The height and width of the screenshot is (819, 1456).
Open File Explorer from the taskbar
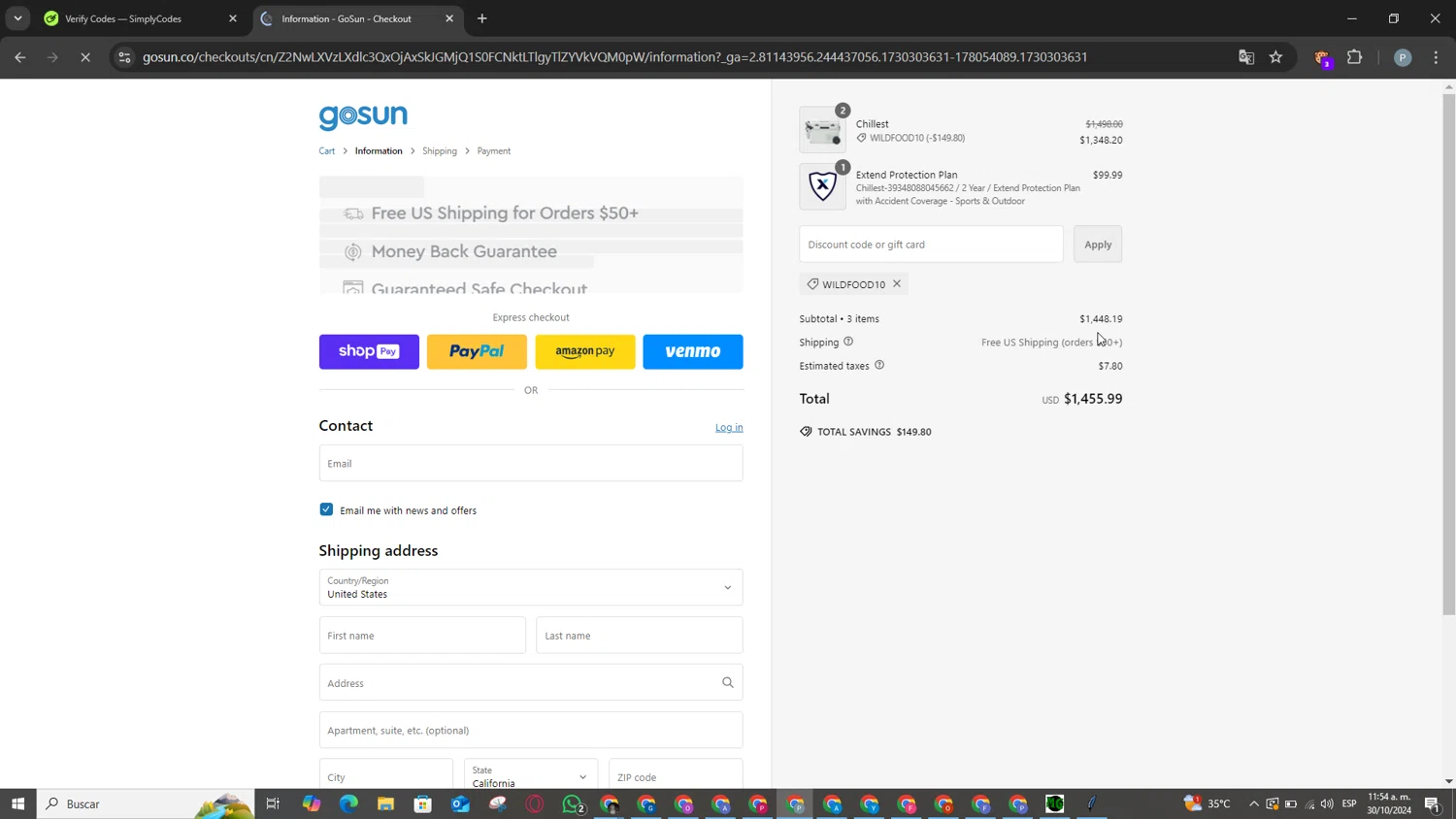pyautogui.click(x=385, y=803)
